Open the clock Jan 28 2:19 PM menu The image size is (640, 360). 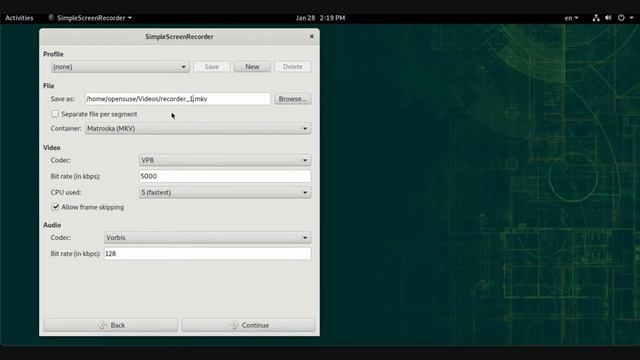point(320,18)
